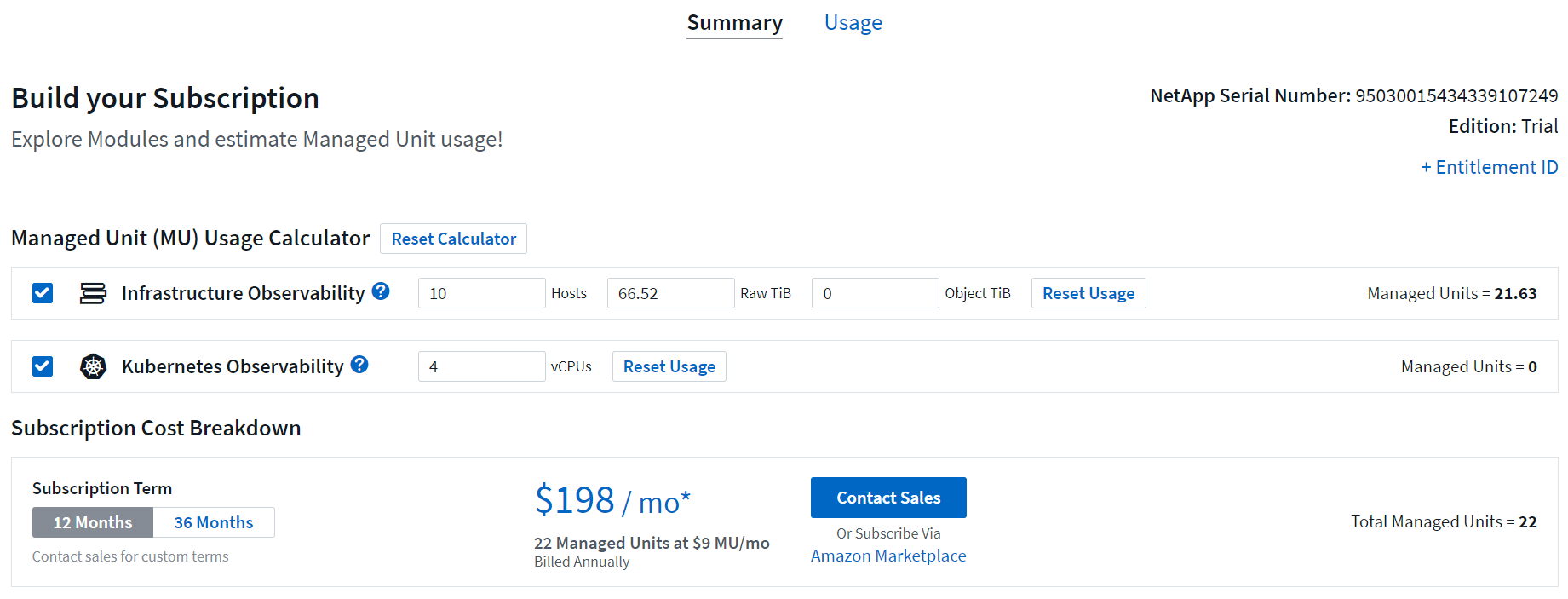Screen dimensions: 1568x599
Task: Uncheck the Infrastructure Observability checkbox
Action: (x=43, y=293)
